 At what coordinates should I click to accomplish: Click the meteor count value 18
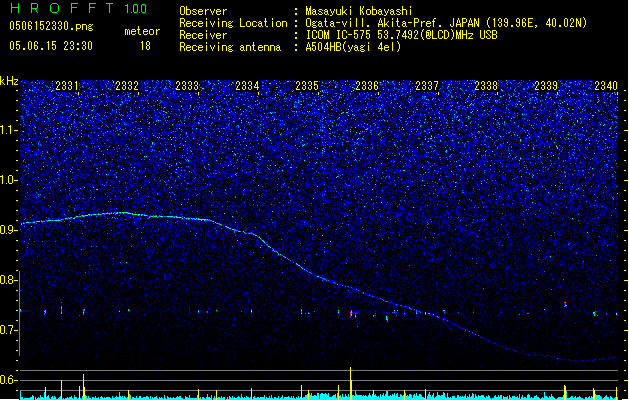click(145, 46)
